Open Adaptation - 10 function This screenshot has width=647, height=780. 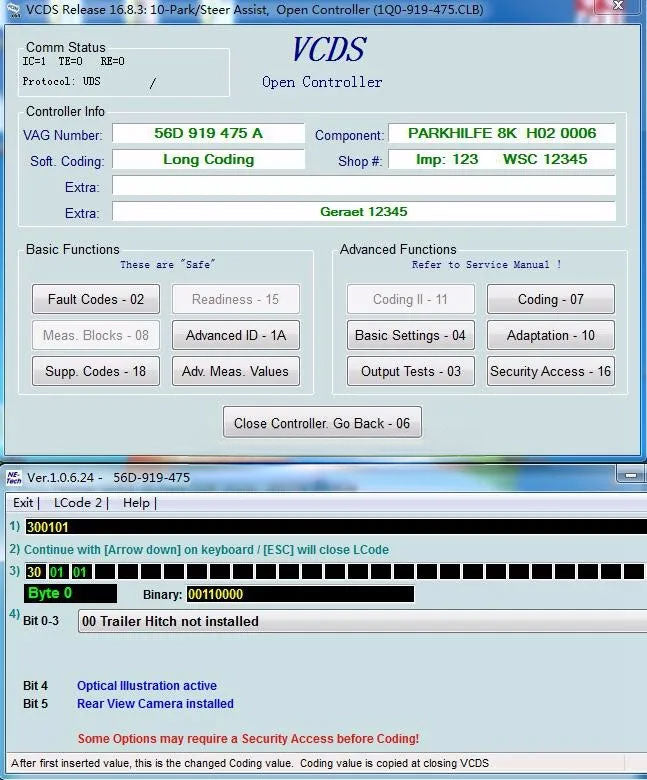pyautogui.click(x=550, y=335)
